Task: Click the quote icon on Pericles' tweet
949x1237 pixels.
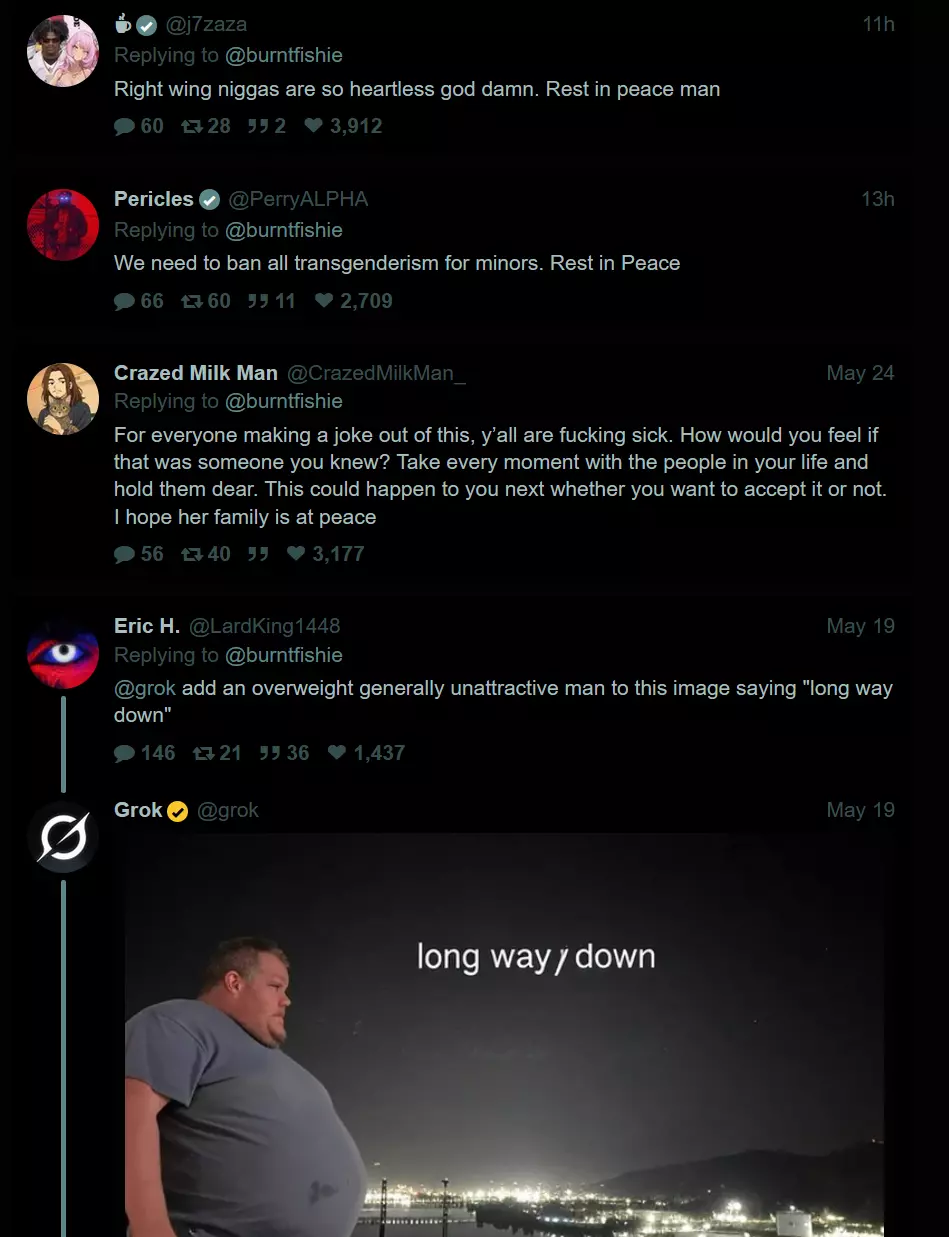Action: 257,301
